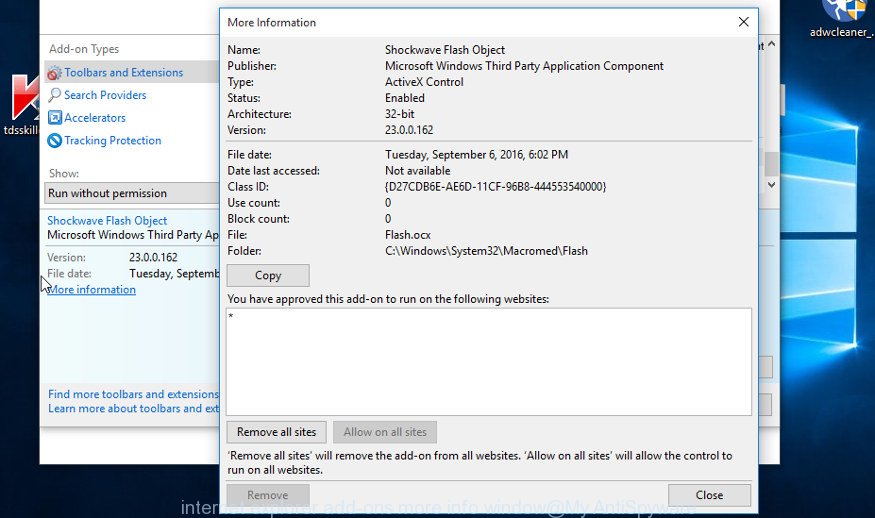The image size is (875, 518).
Task: Select Tracking Protection add-on type
Action: click(113, 141)
